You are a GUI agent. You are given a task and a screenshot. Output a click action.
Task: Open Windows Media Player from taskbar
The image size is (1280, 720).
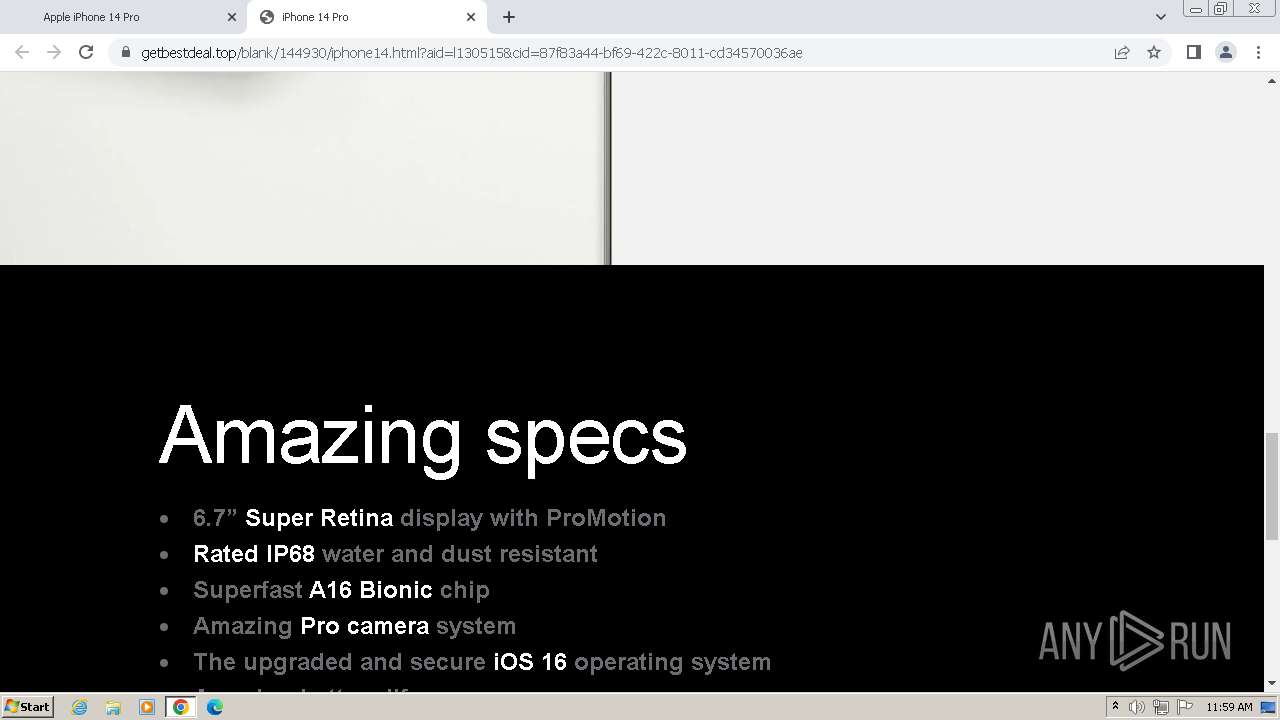click(x=147, y=707)
